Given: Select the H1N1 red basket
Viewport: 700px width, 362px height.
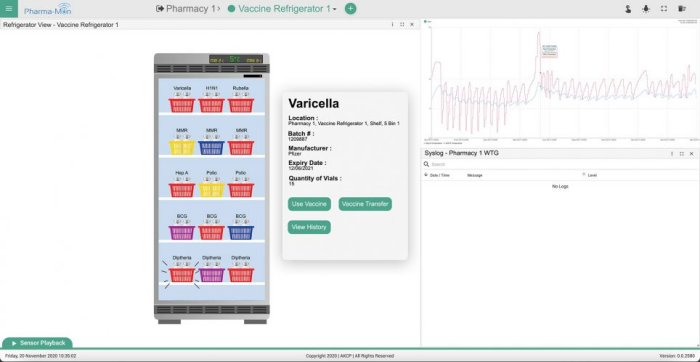Looking at the screenshot, I should (x=212, y=105).
